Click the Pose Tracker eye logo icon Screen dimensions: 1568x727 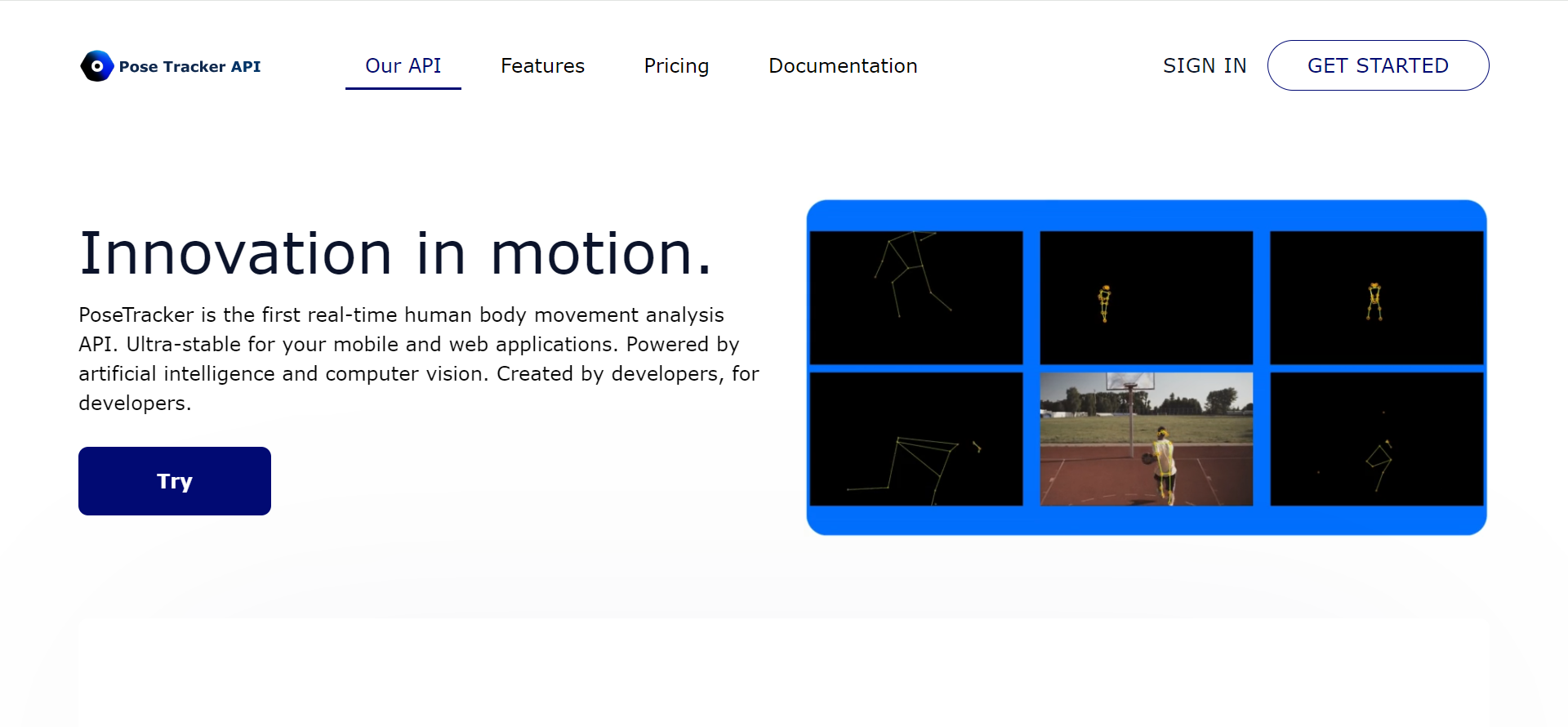tap(97, 66)
